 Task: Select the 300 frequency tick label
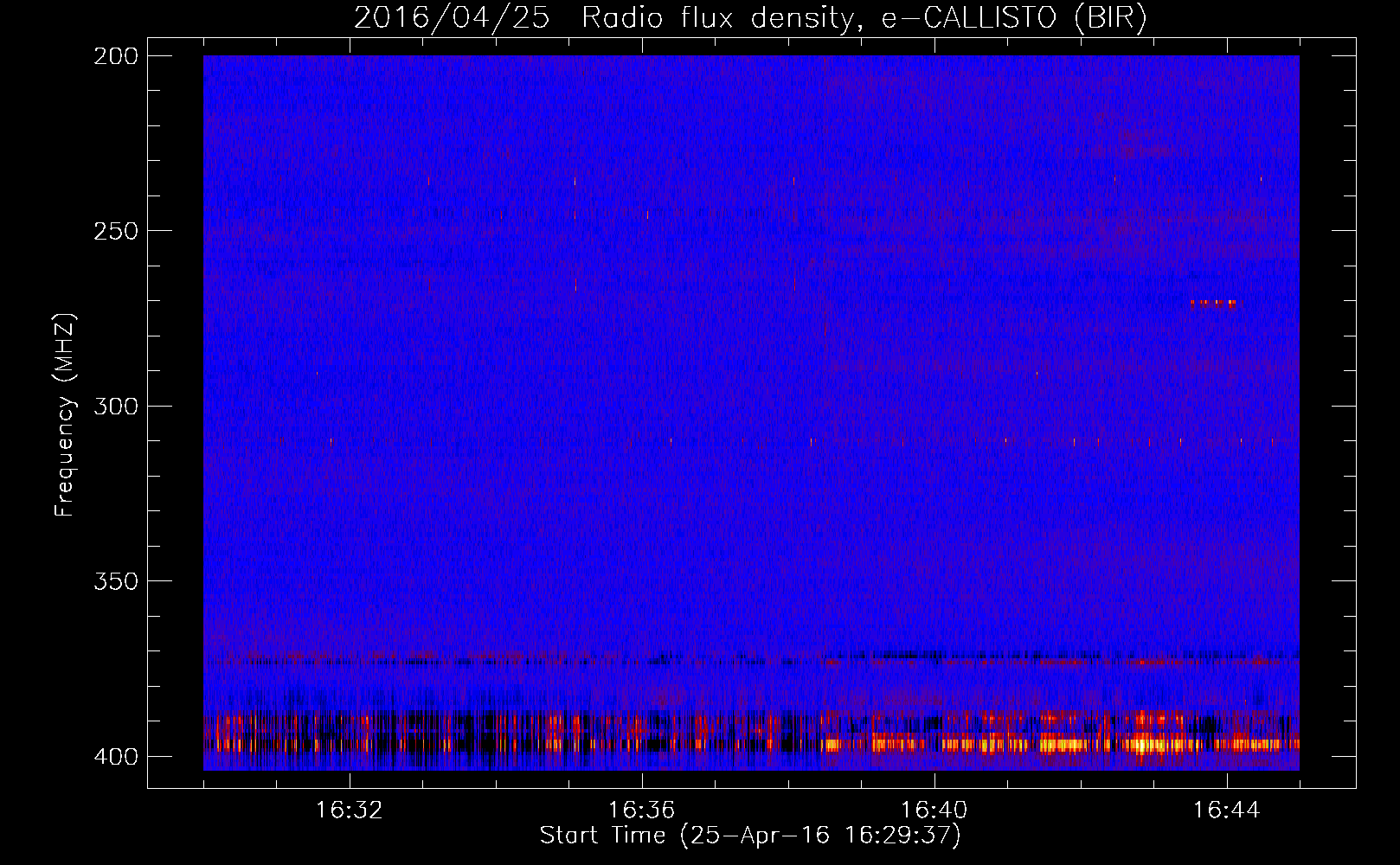tap(116, 407)
